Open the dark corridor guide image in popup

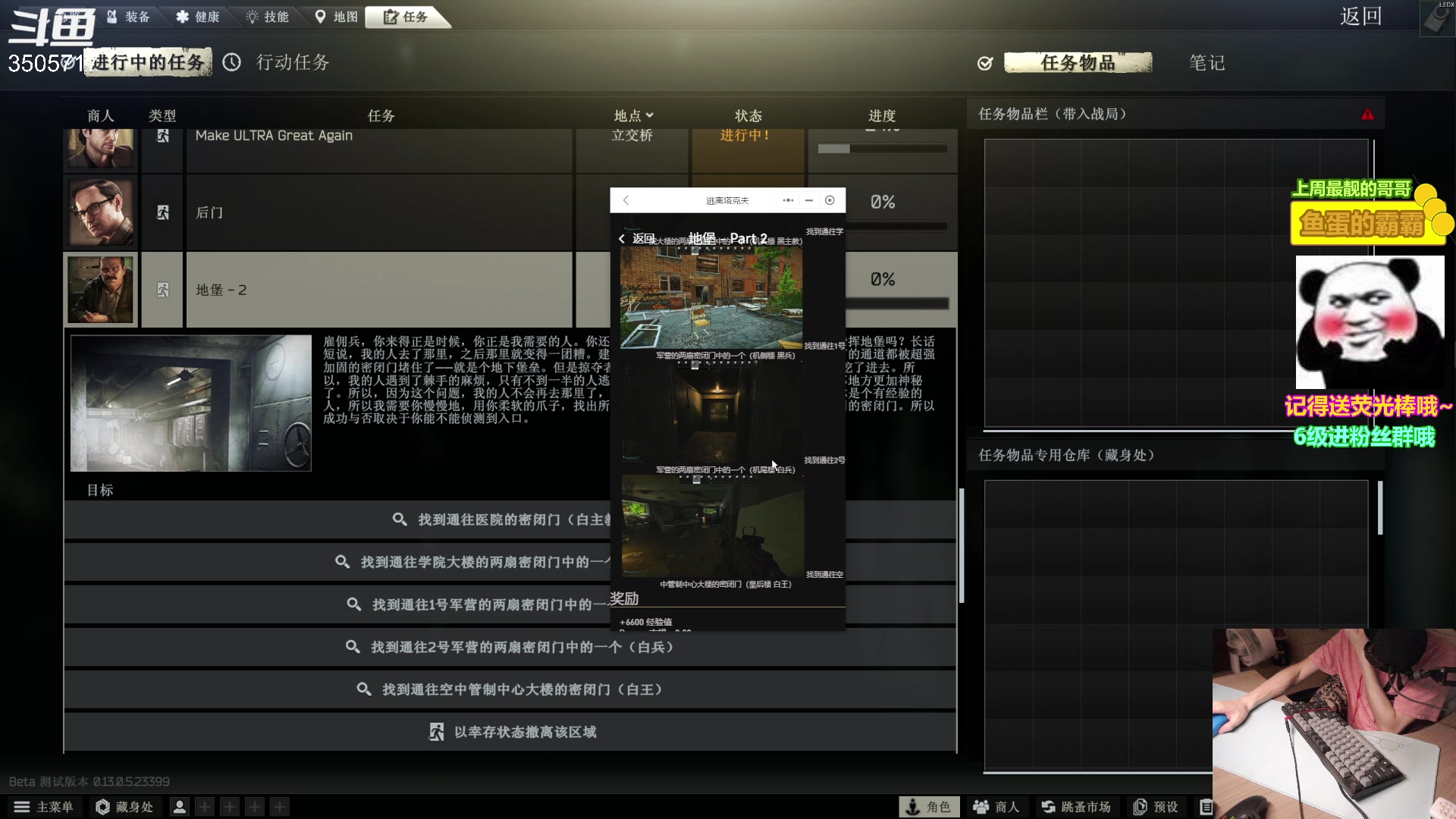point(711,413)
